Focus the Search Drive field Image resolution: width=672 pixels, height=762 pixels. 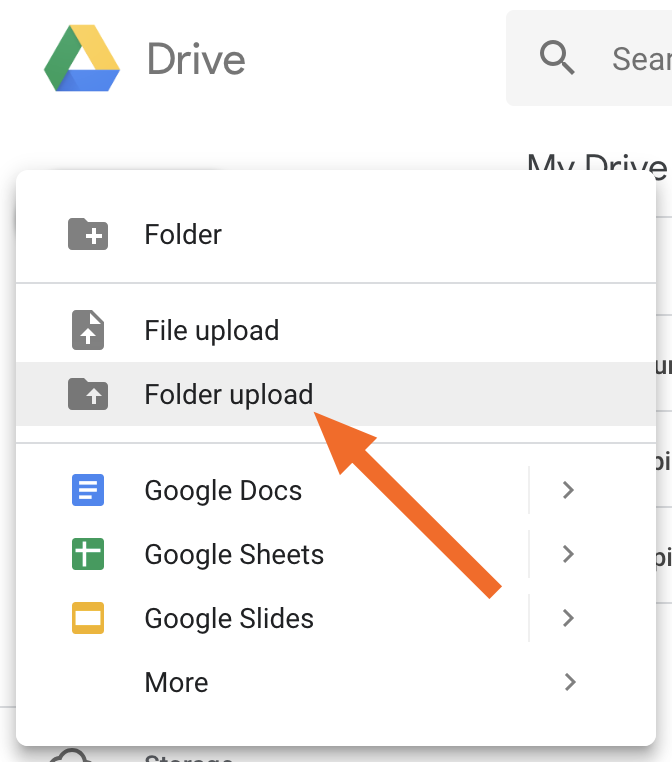coord(589,58)
